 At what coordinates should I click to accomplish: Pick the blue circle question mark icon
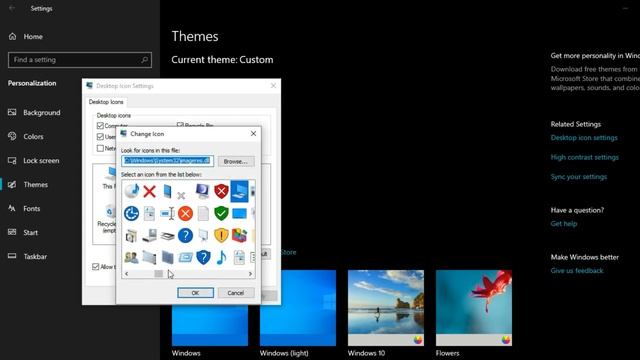click(185, 236)
